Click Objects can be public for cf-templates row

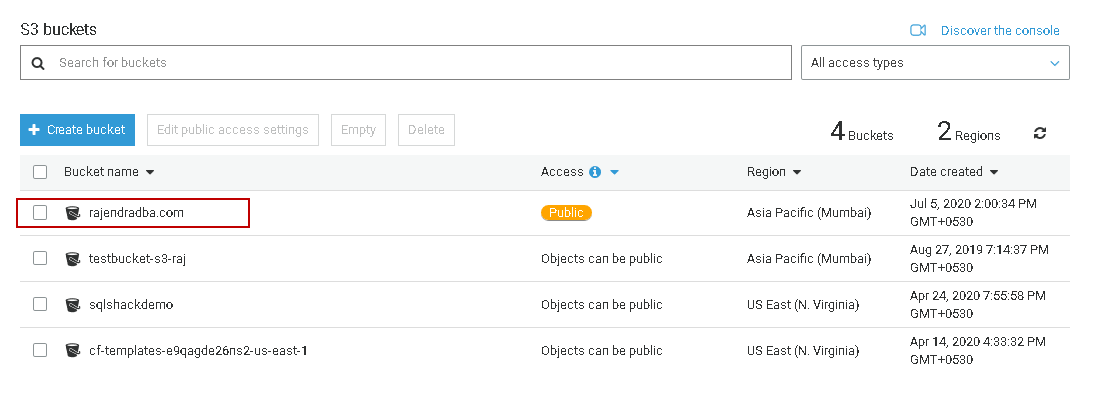pyautogui.click(x=601, y=351)
